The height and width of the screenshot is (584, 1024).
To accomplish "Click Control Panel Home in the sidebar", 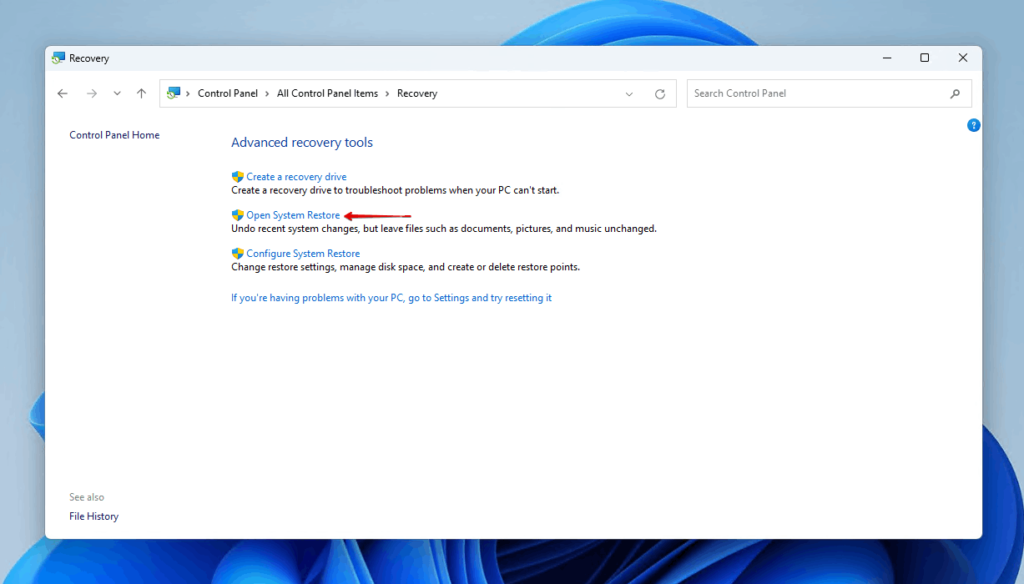I will click(x=114, y=134).
